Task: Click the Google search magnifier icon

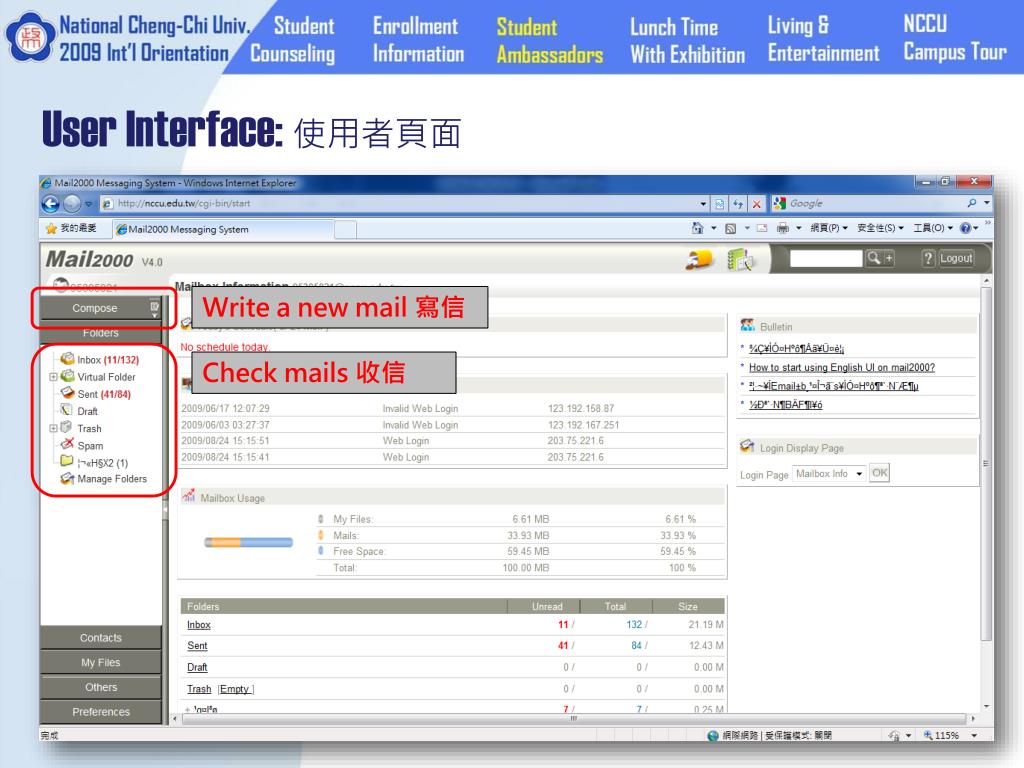Action: click(x=972, y=204)
